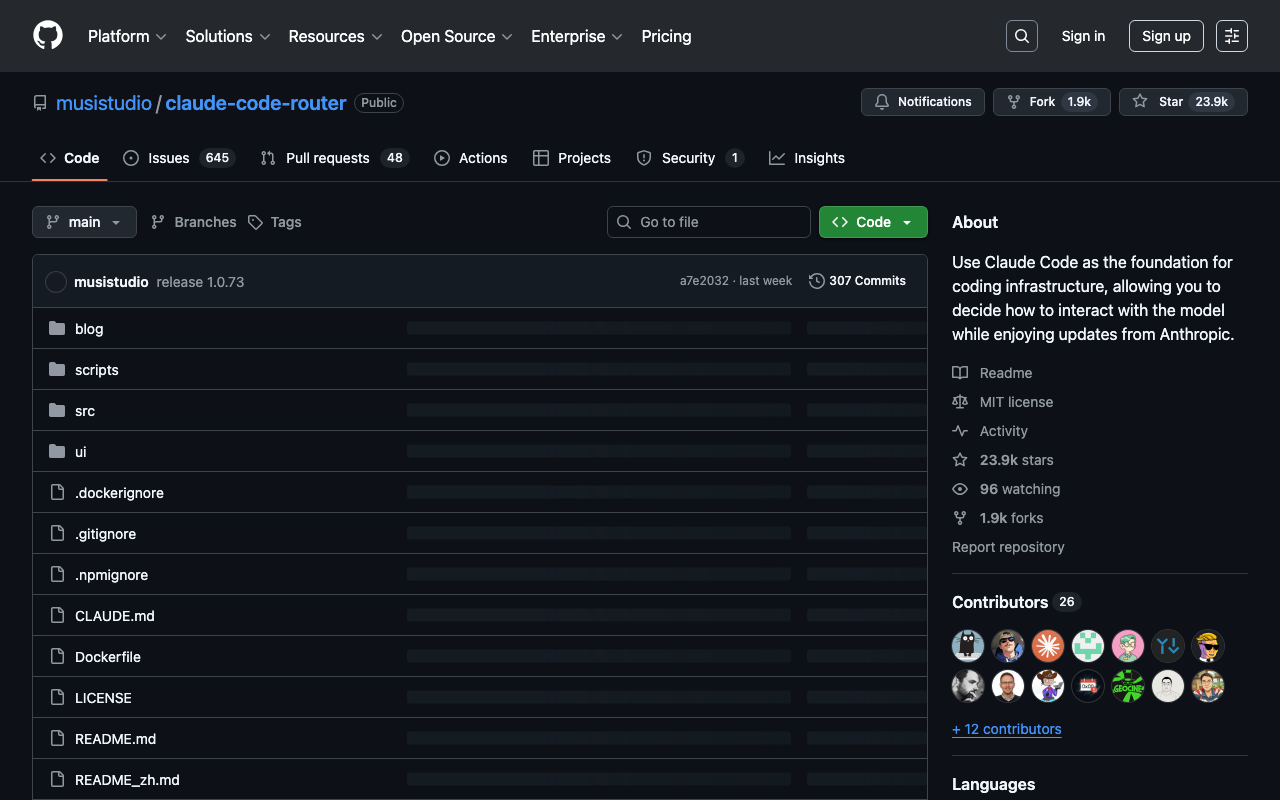The image size is (1280, 800).
Task: Switch to the Pull requests tab
Action: pos(333,158)
